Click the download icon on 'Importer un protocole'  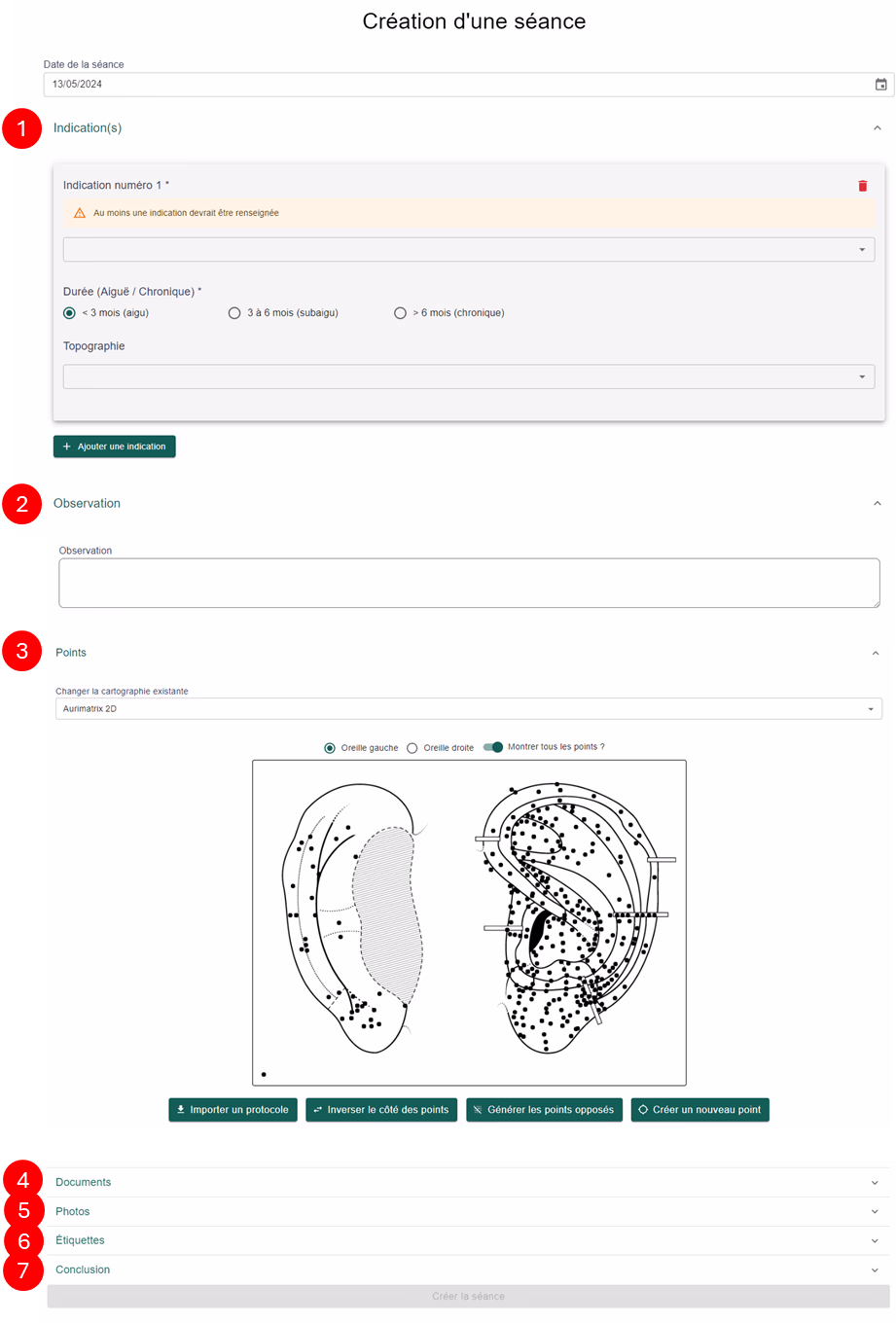coord(181,1110)
